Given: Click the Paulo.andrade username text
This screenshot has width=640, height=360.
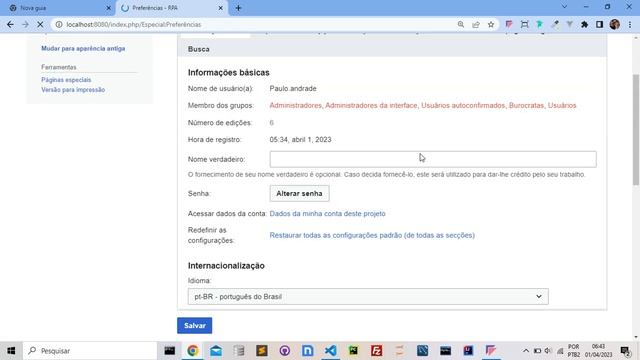Looking at the screenshot, I should pyautogui.click(x=293, y=88).
